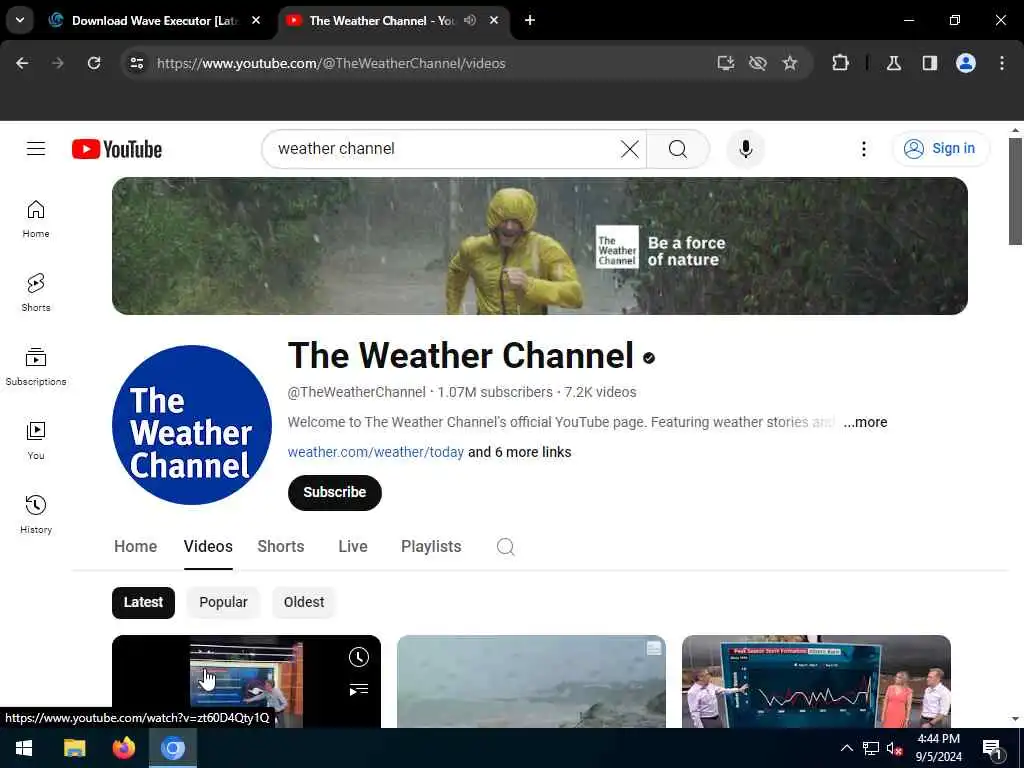
Task: Open Shorts in the sidebar
Action: 36,293
